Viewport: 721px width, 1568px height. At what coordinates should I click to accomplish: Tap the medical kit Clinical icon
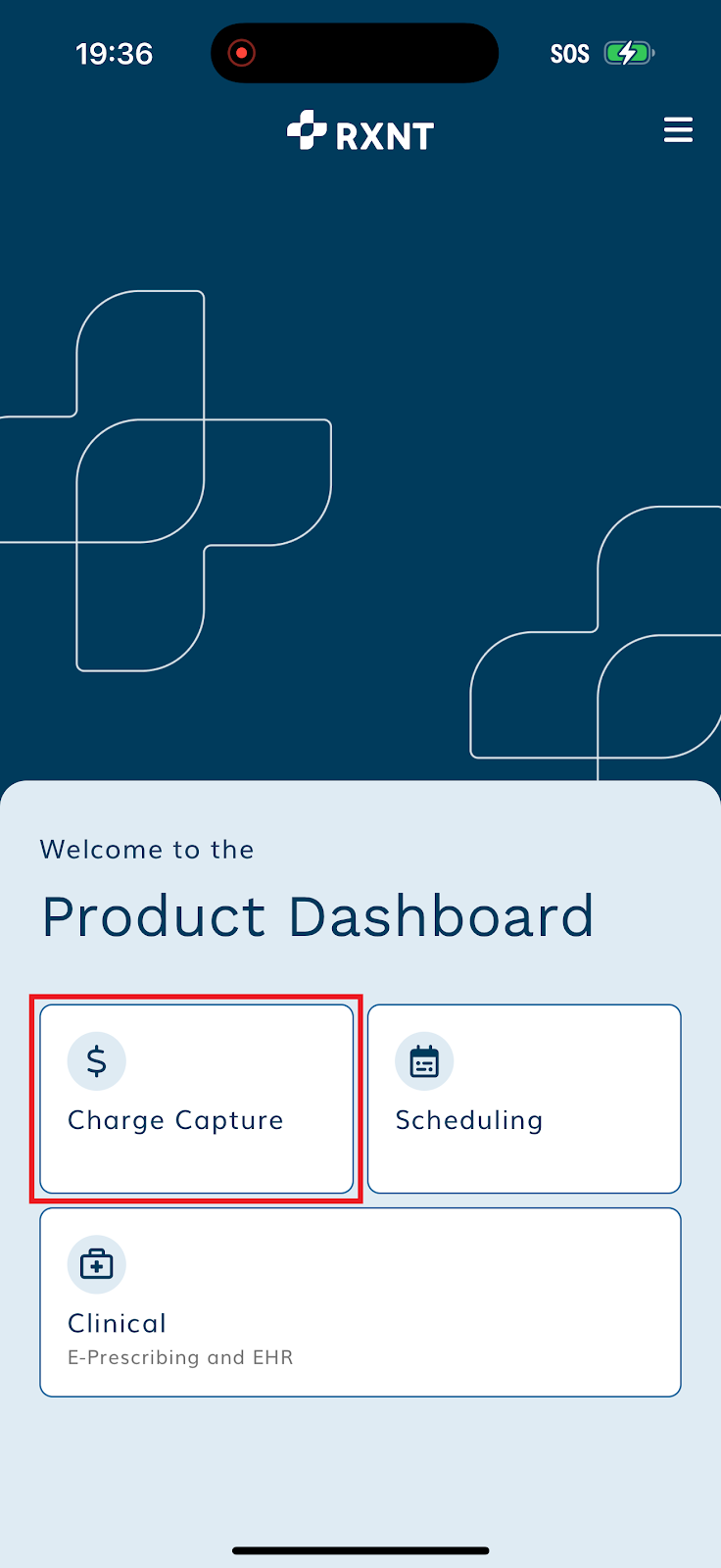(96, 1264)
